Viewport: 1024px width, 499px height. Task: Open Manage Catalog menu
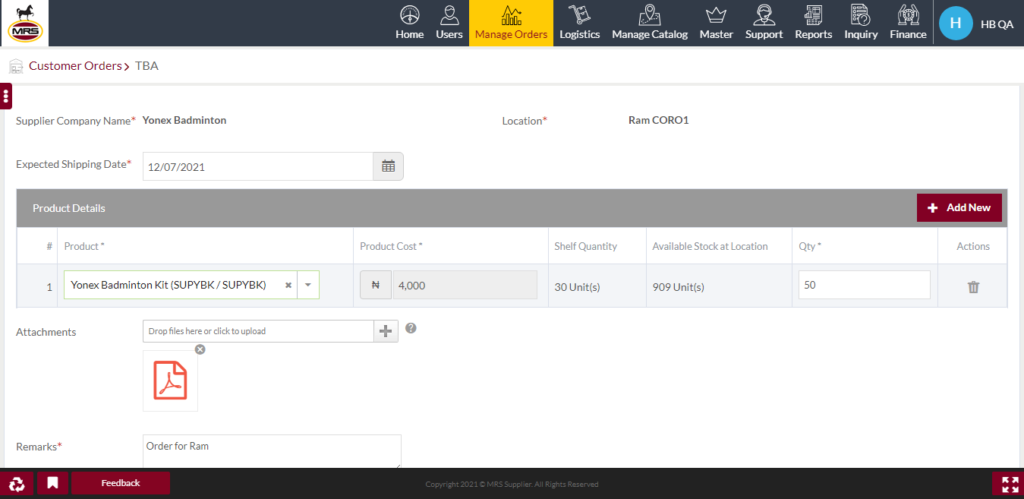click(649, 23)
